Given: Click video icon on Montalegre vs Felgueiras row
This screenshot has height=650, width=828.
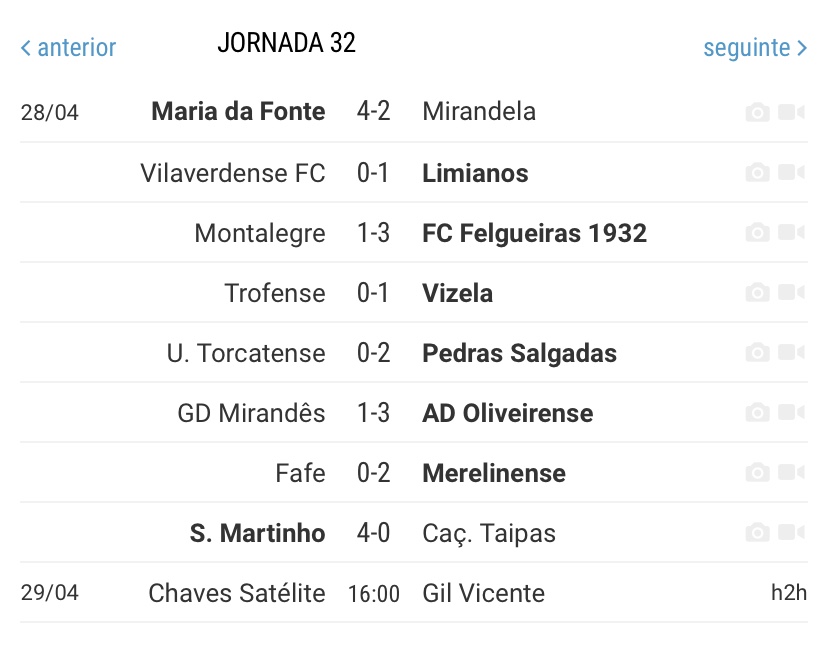Looking at the screenshot, I should (x=791, y=232).
